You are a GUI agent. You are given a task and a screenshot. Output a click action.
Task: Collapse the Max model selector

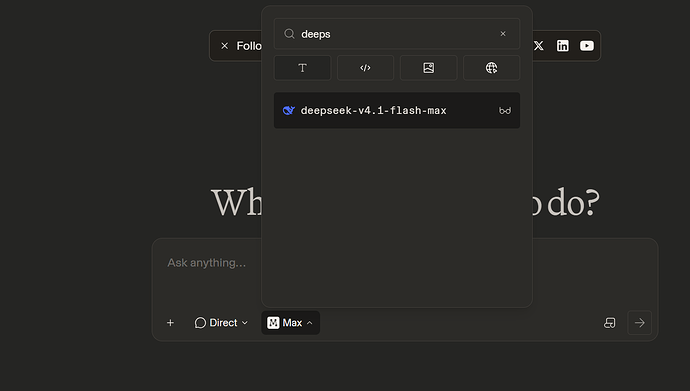point(290,323)
